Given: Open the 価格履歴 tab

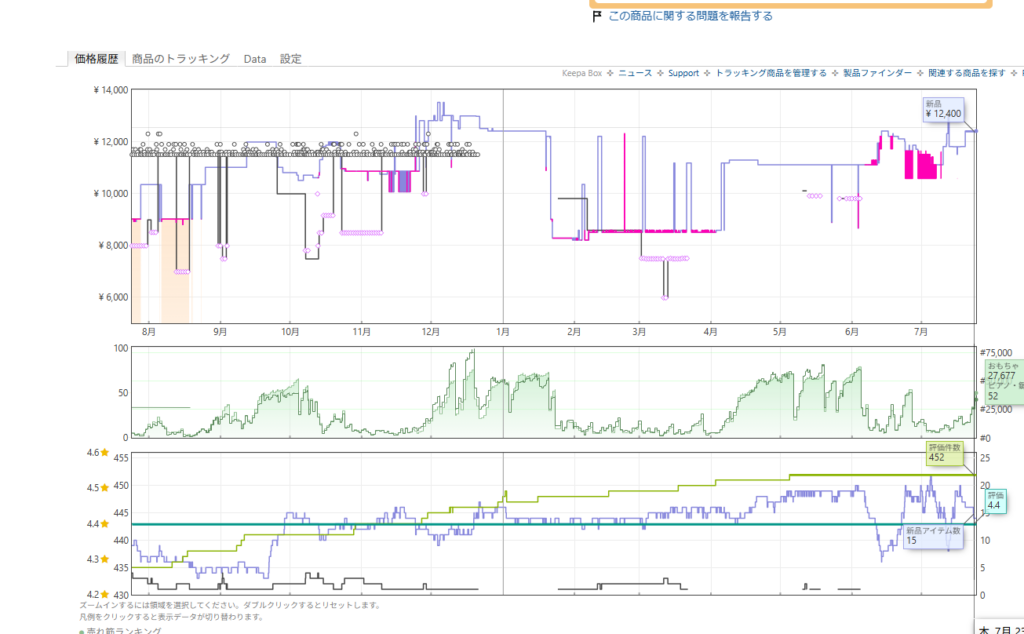Looking at the screenshot, I should pyautogui.click(x=96, y=59).
